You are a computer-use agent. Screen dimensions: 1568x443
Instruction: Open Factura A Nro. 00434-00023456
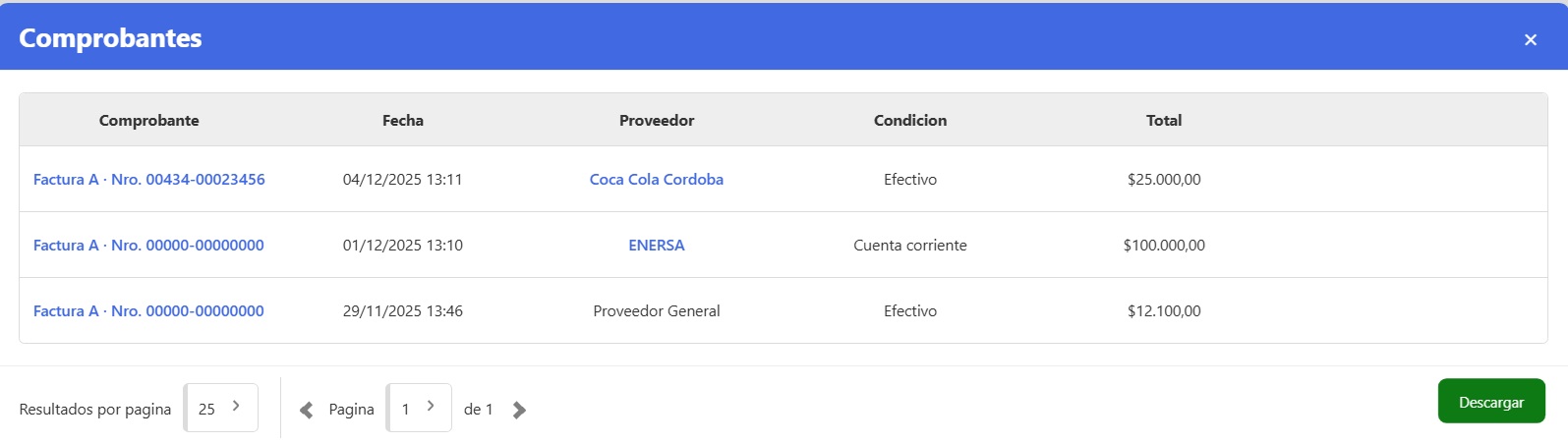click(149, 180)
